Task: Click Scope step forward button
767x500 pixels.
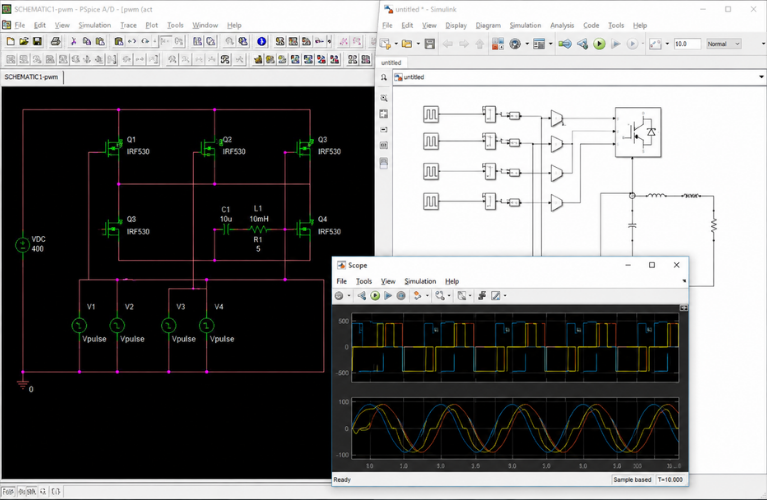Action: (388, 295)
